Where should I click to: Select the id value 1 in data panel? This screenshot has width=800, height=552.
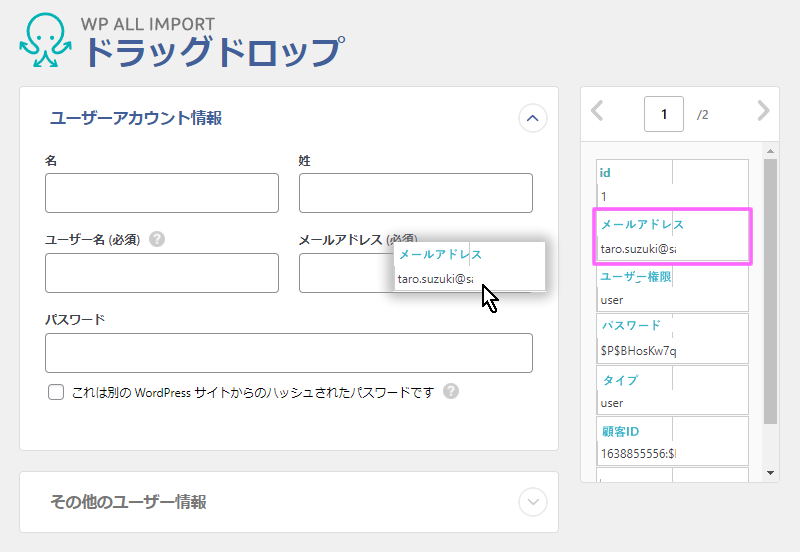(x=604, y=196)
